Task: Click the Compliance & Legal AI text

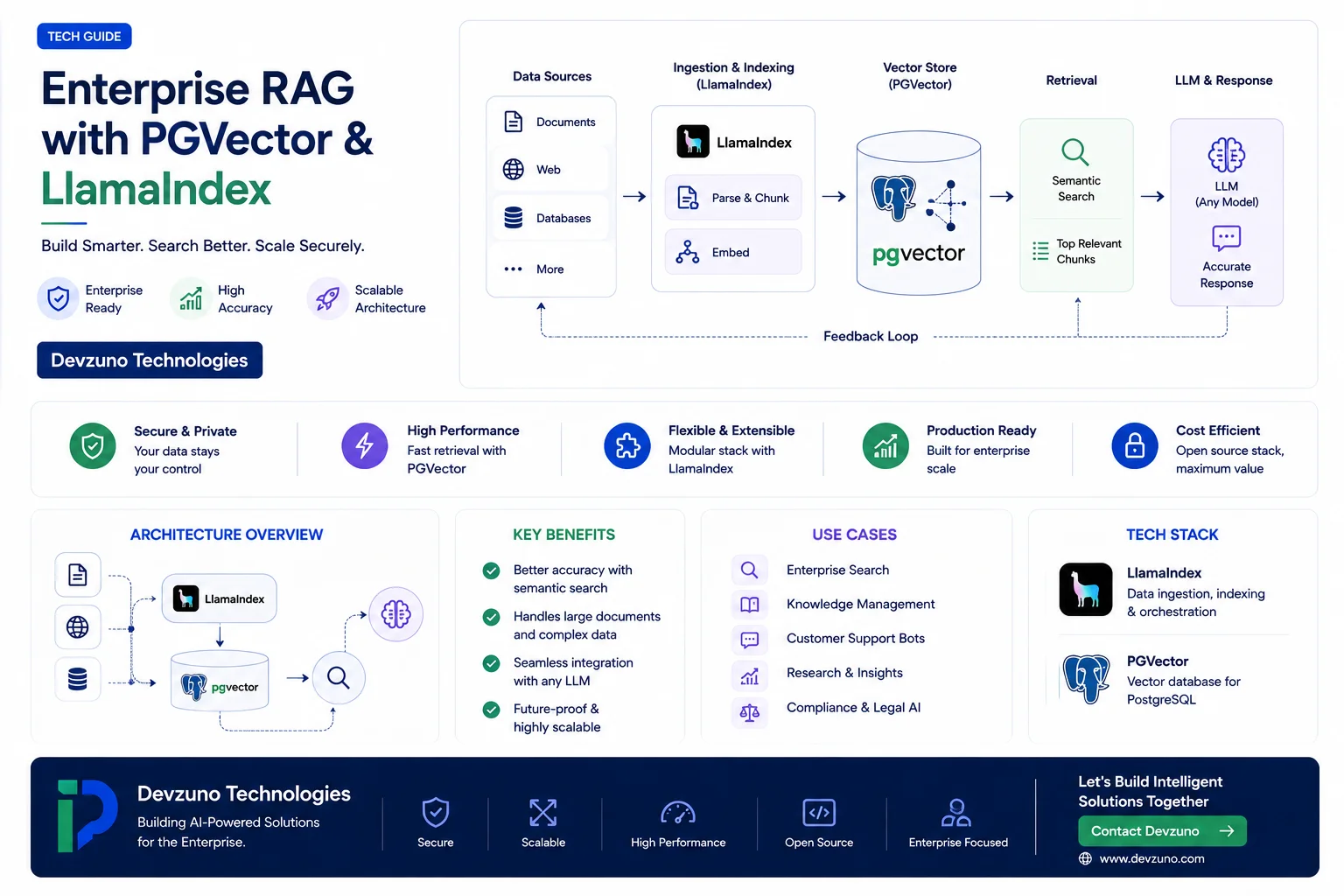Action: [x=853, y=707]
